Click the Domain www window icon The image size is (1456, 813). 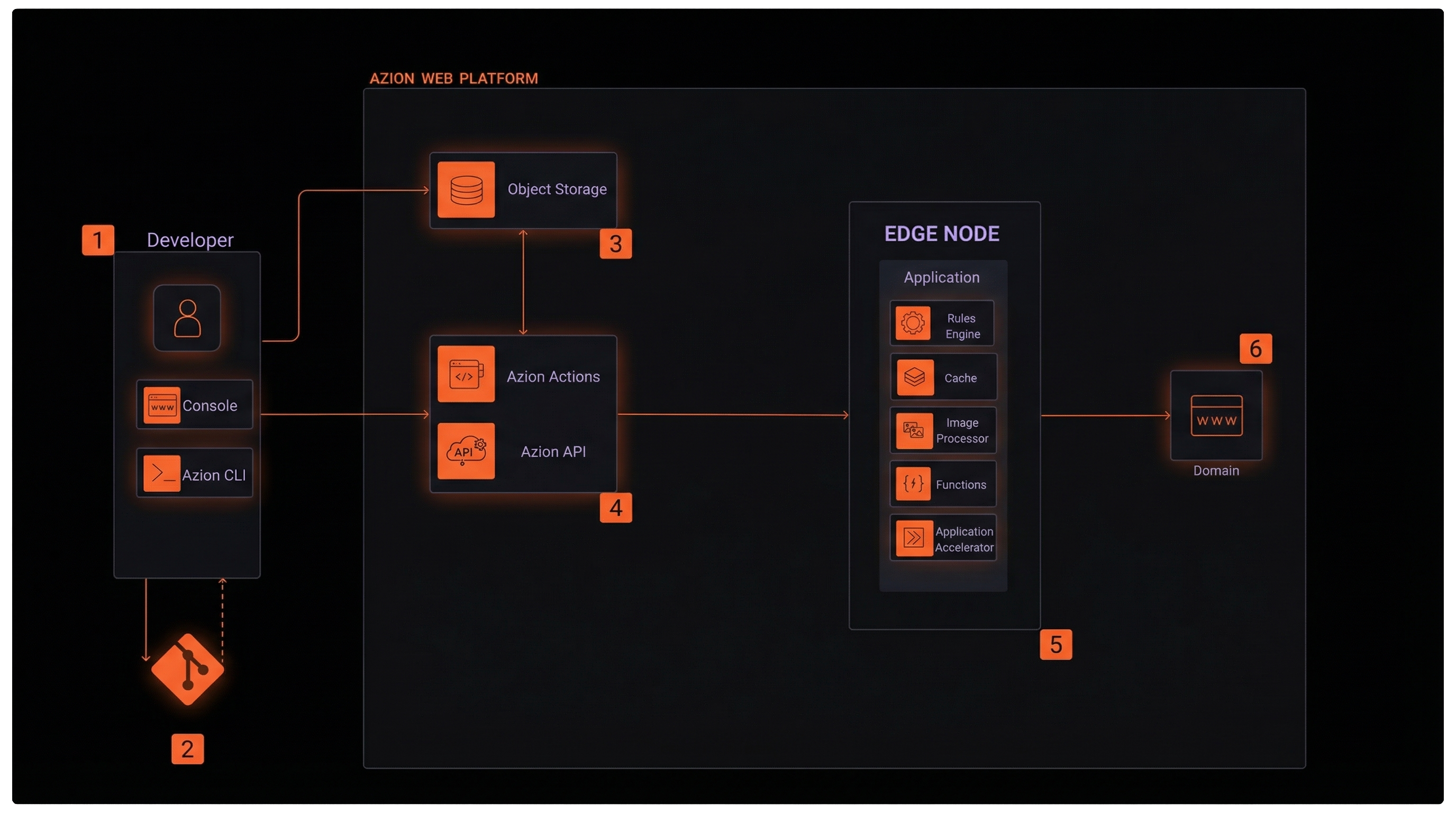[x=1216, y=415]
